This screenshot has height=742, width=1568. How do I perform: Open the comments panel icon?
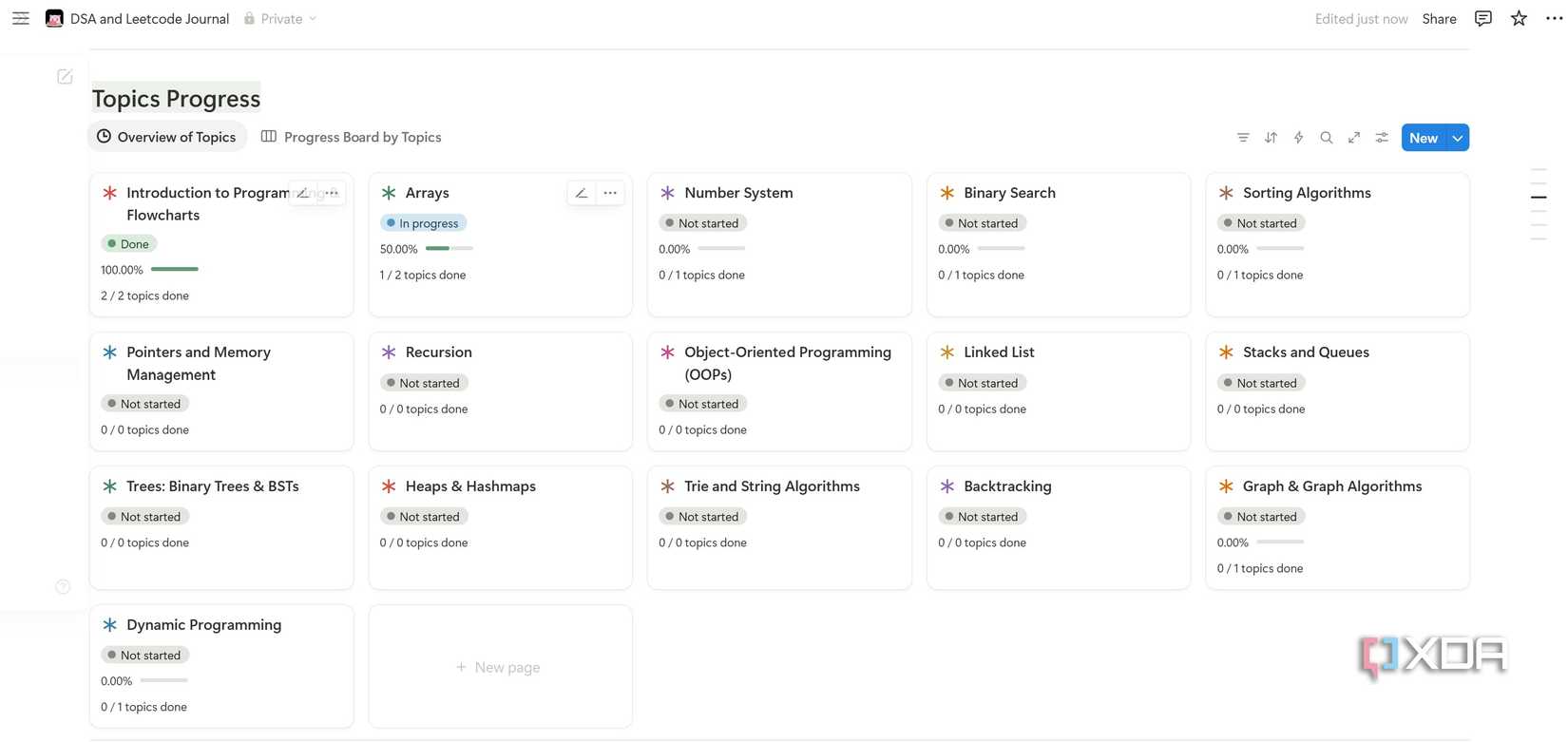(1482, 18)
